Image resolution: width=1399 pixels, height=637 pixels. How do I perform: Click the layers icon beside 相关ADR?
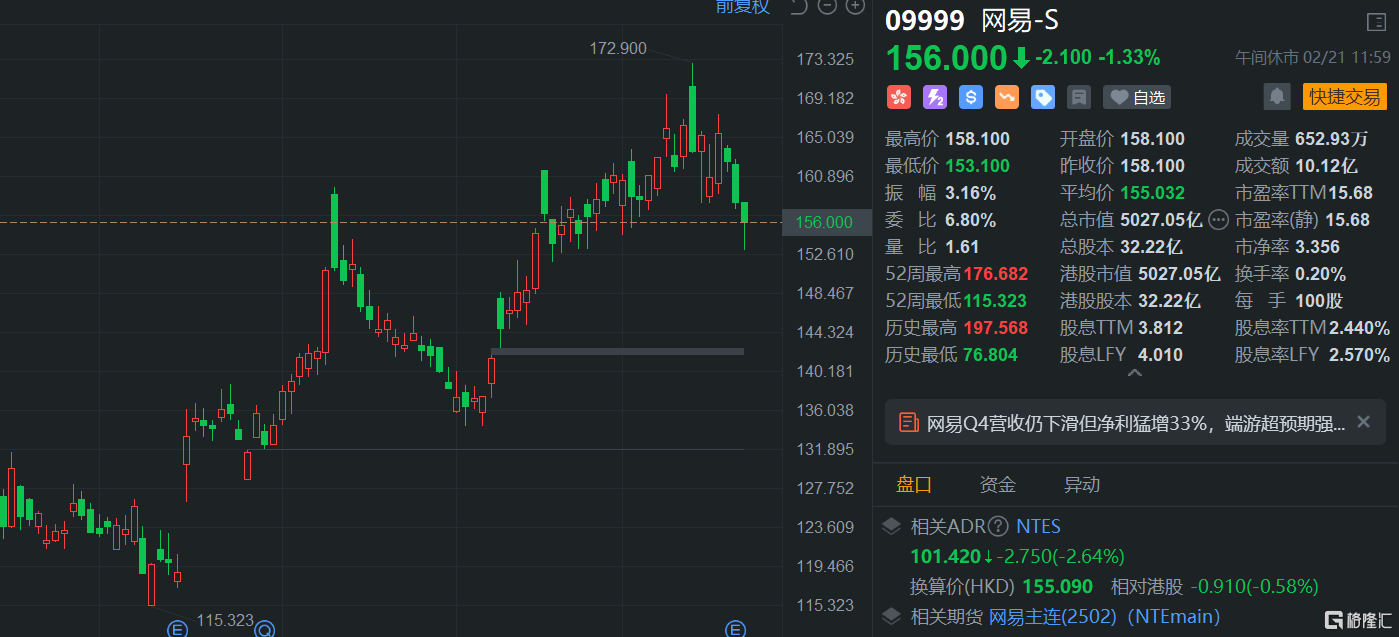pos(892,527)
